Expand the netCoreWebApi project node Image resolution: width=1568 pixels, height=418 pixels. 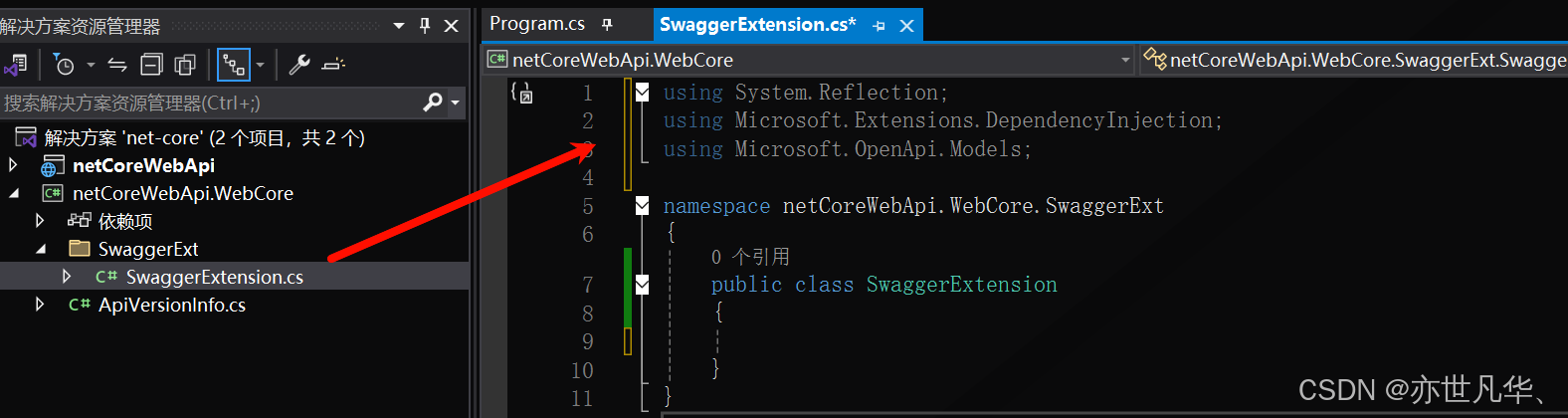click(13, 165)
